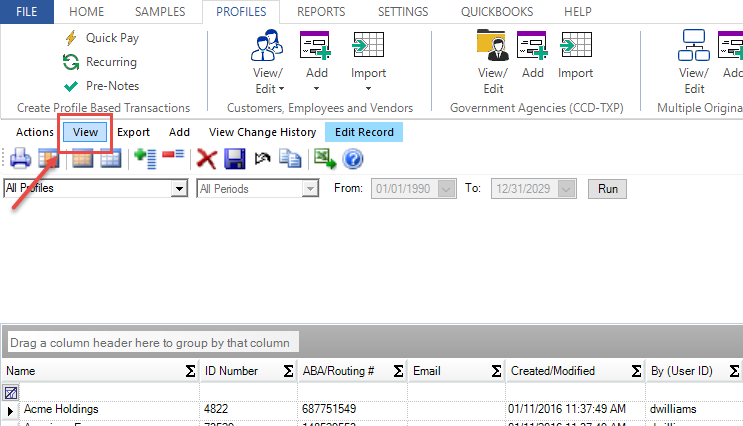Click the Excel export icon
743x426 pixels.
(324, 158)
